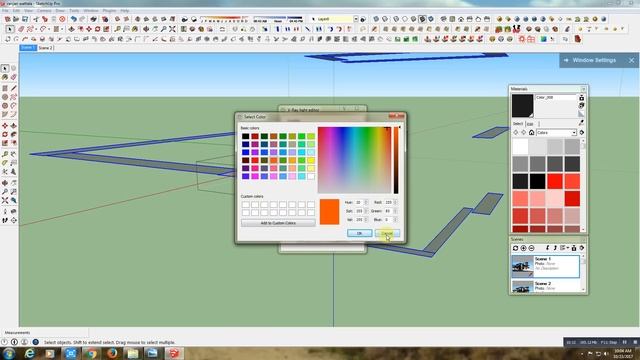This screenshot has height=360, width=640.
Task: Open the File menu
Action: point(5,11)
